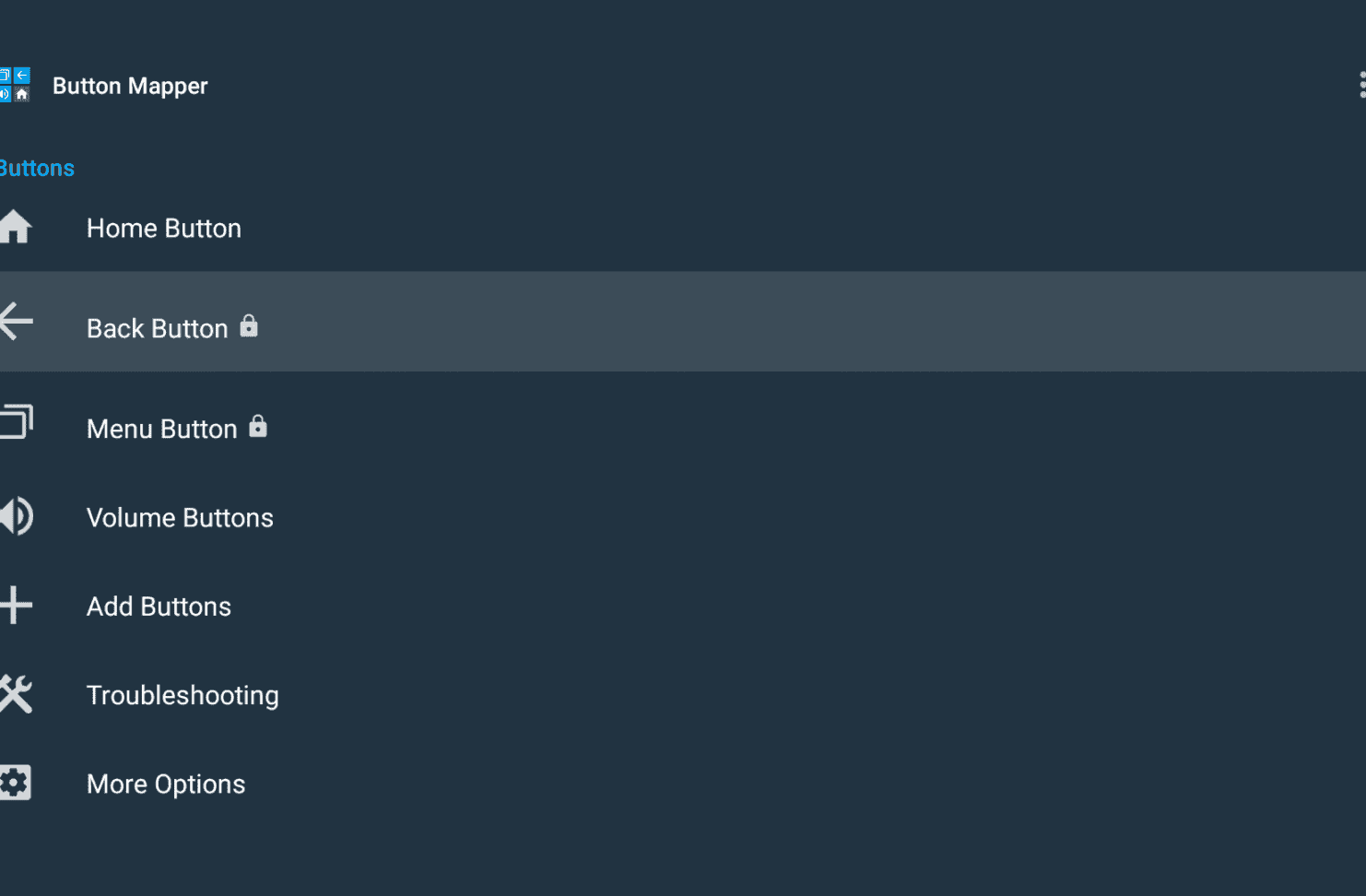Open the three-dot overflow menu
This screenshot has height=896, width=1366.
1362,85
